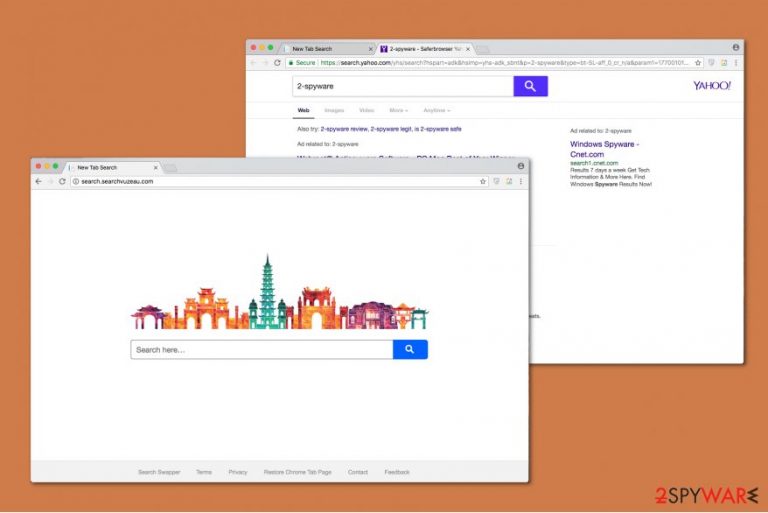Click Restore Chrome Tab Page footer link

click(298, 472)
